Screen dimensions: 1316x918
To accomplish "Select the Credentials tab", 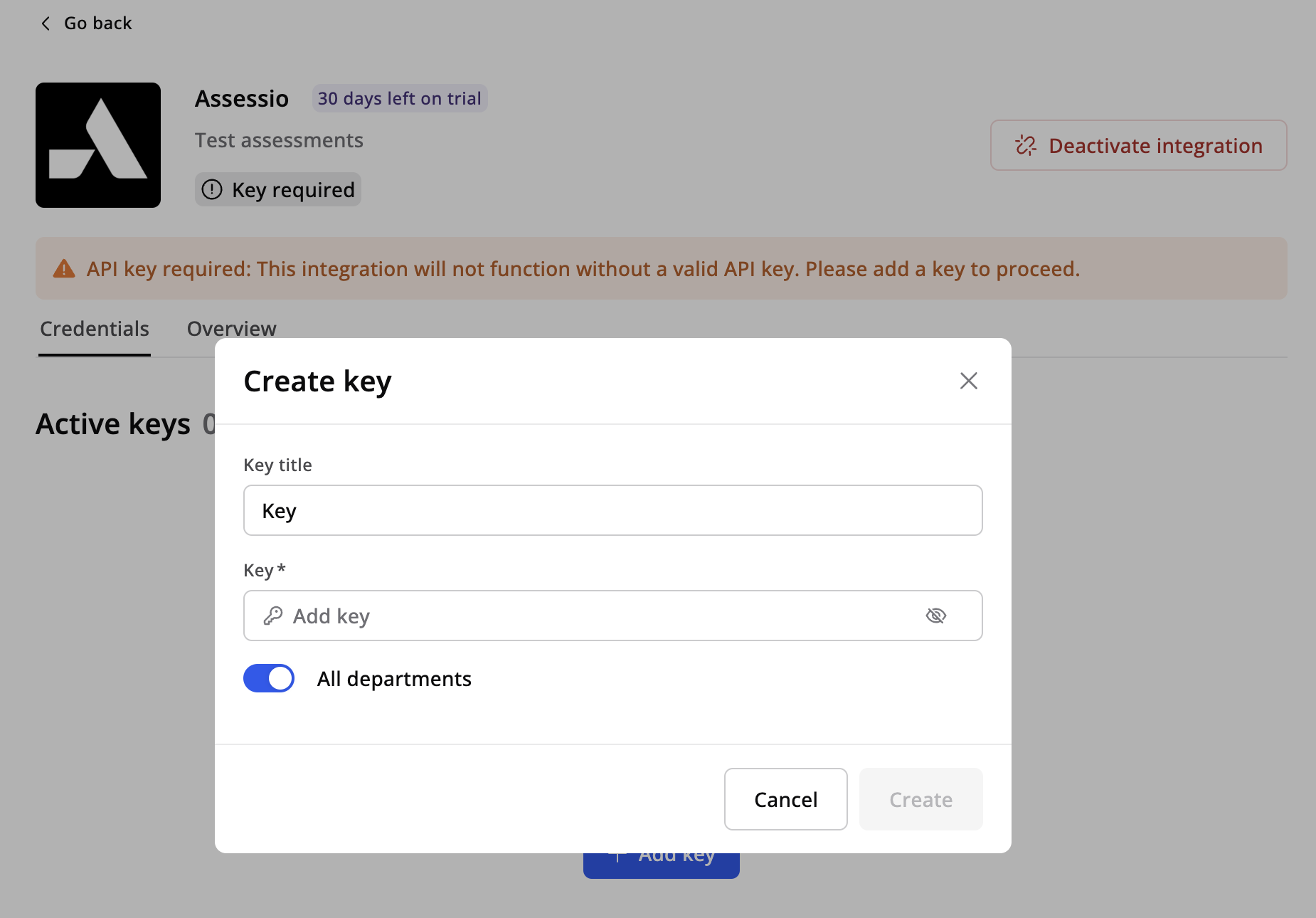I will click(x=95, y=329).
